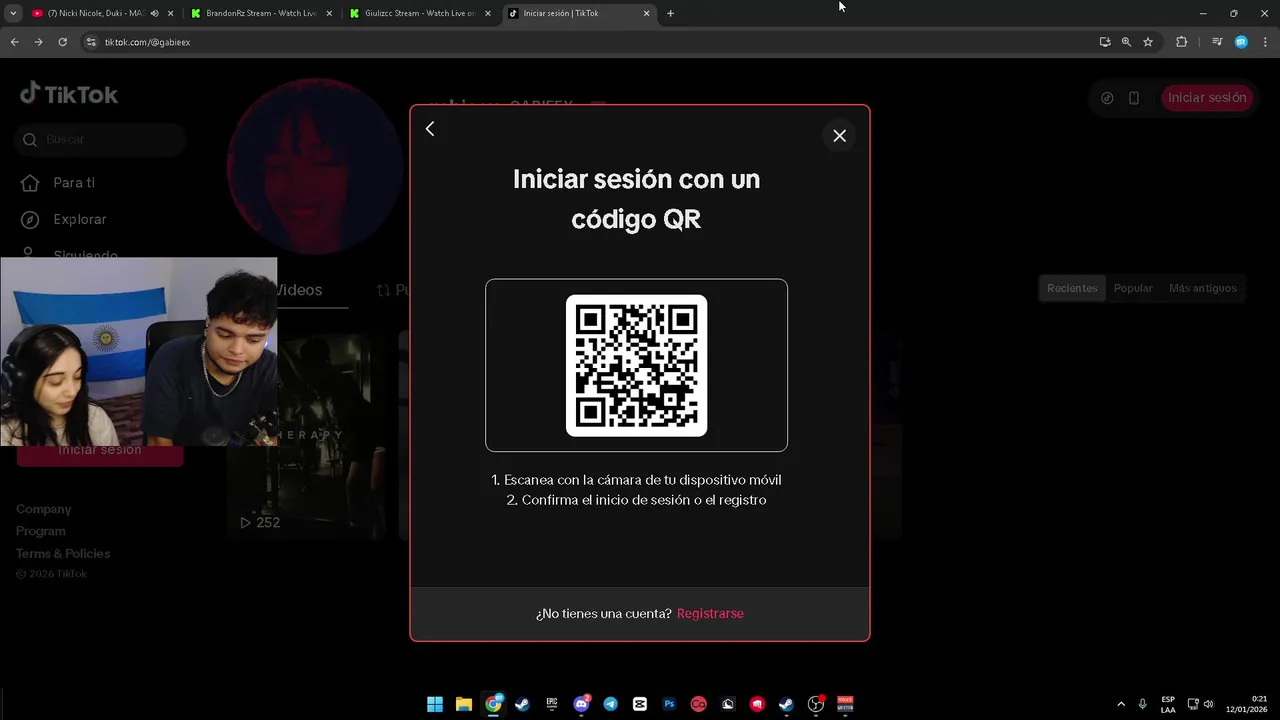This screenshot has height=720, width=1280.
Task: Open the Explorar page
Action: tap(64, 219)
